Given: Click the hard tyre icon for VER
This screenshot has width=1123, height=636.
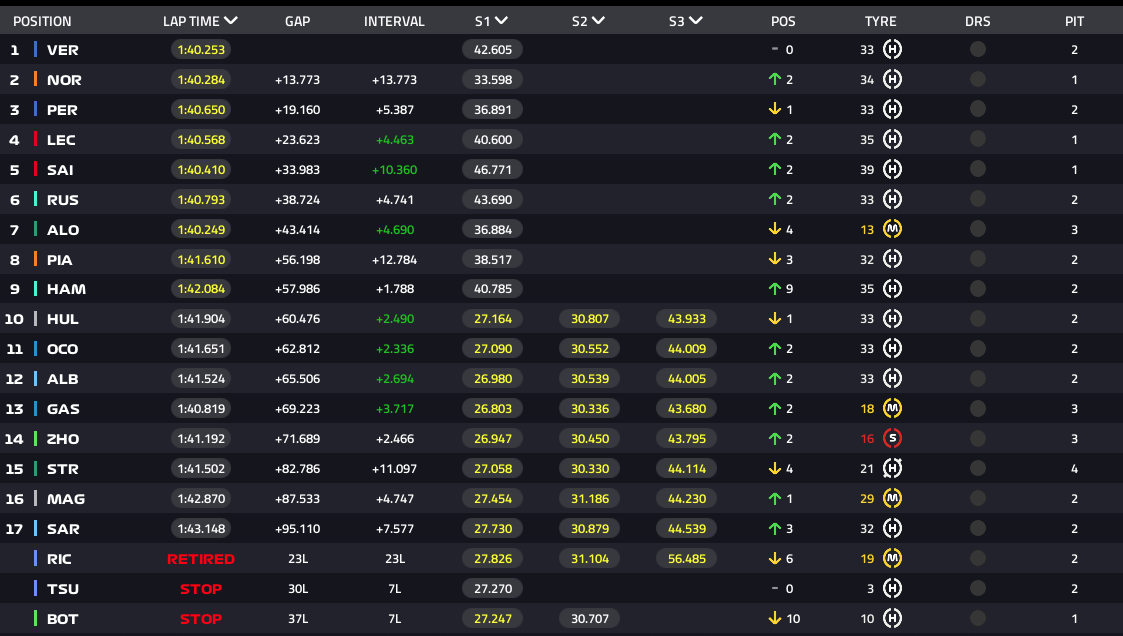Looking at the screenshot, I should [892, 50].
